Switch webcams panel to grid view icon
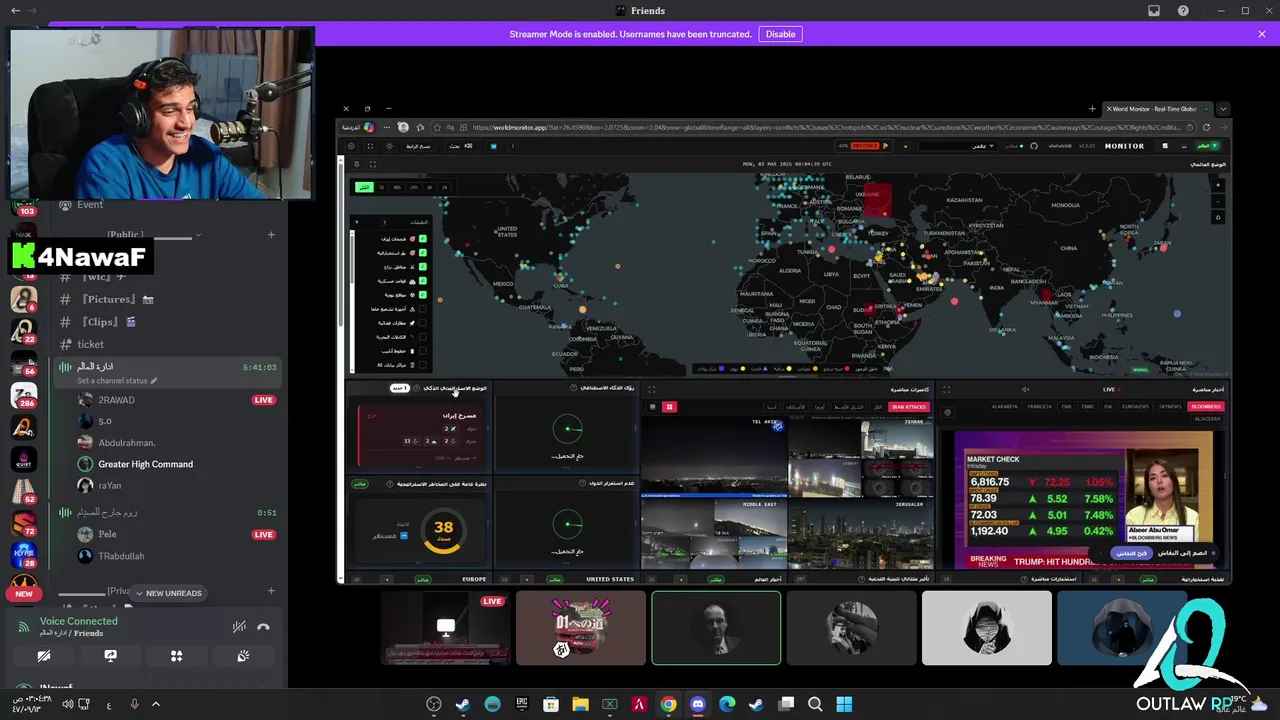This screenshot has height=720, width=1280. coord(669,407)
